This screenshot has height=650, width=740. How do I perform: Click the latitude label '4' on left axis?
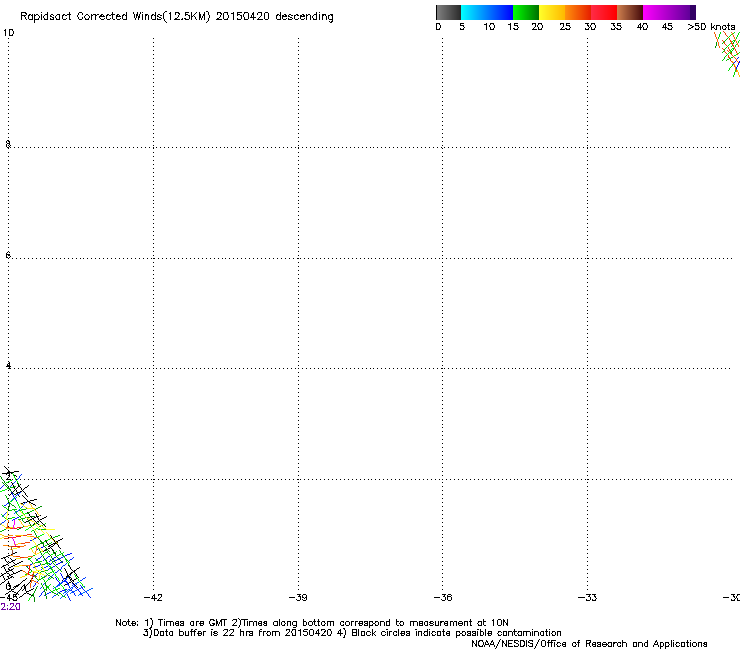click(8, 366)
